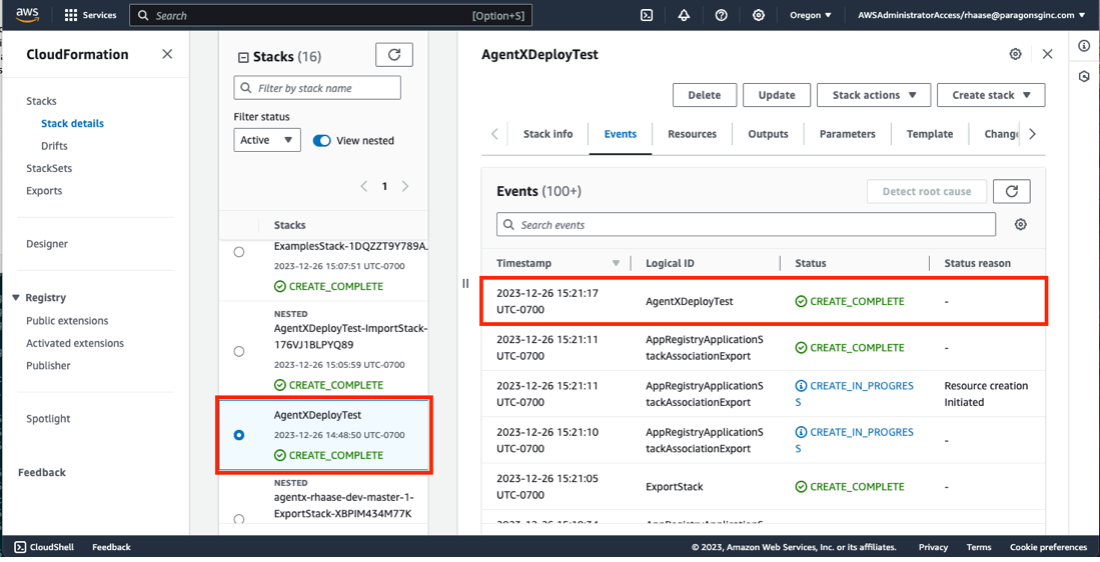Open the Terms footer link
Image resolution: width=1100 pixels, height=562 pixels.
click(979, 547)
